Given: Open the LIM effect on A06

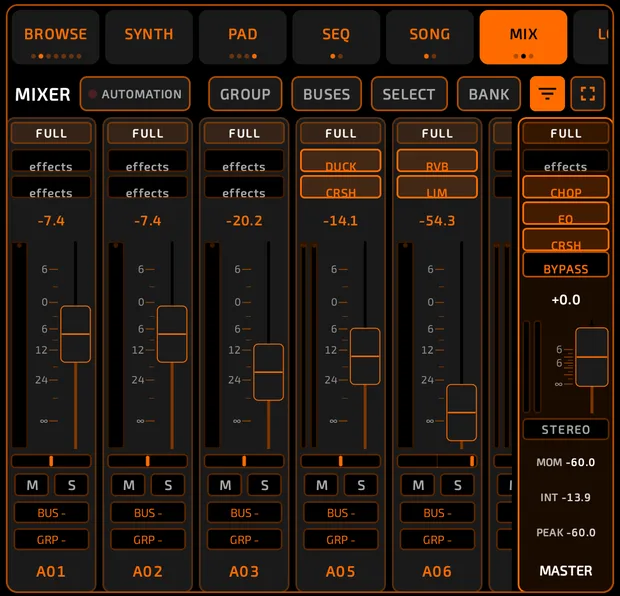Looking at the screenshot, I should pyautogui.click(x=437, y=187).
